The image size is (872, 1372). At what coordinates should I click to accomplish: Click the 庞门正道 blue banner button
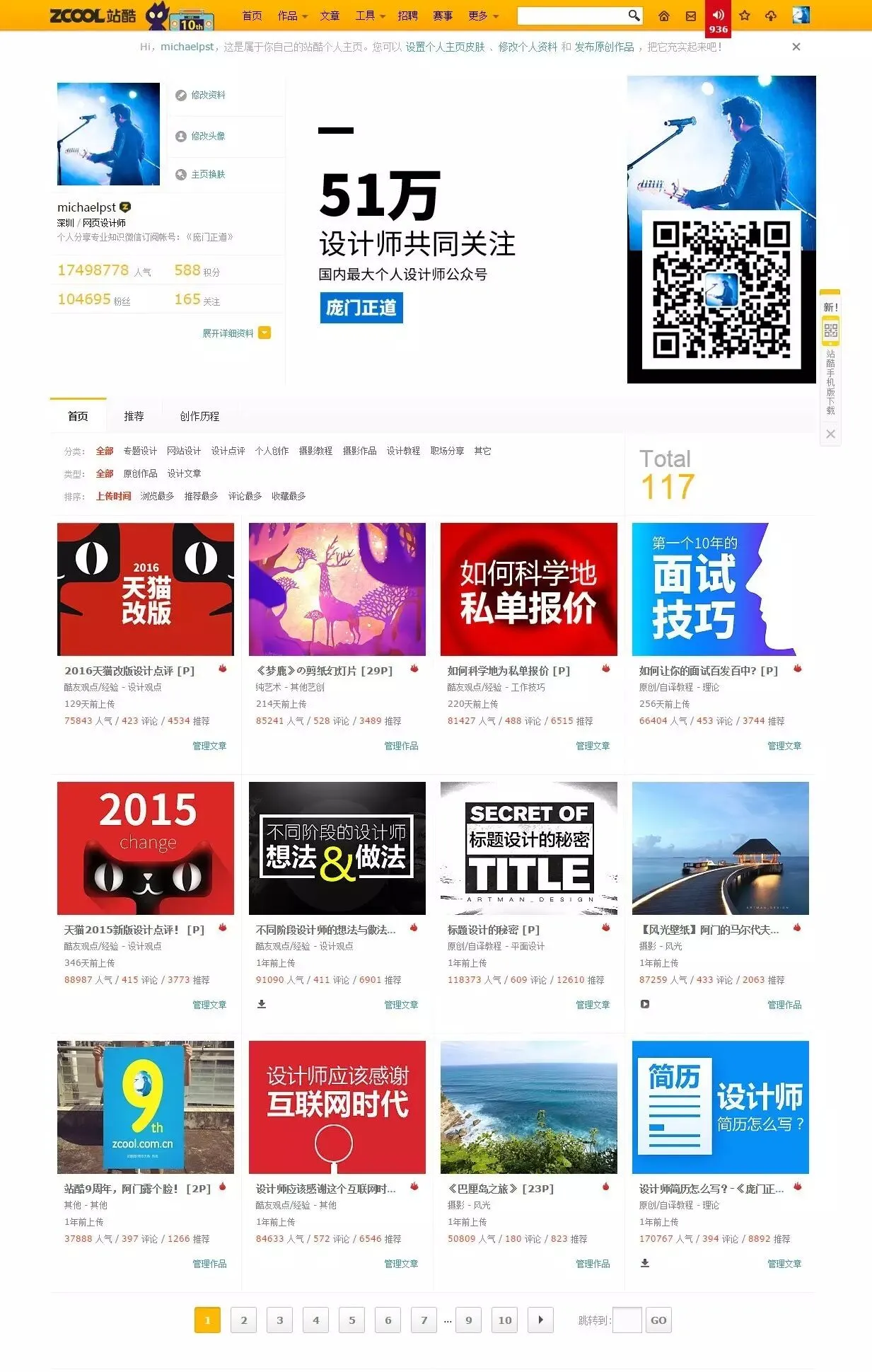coord(361,308)
